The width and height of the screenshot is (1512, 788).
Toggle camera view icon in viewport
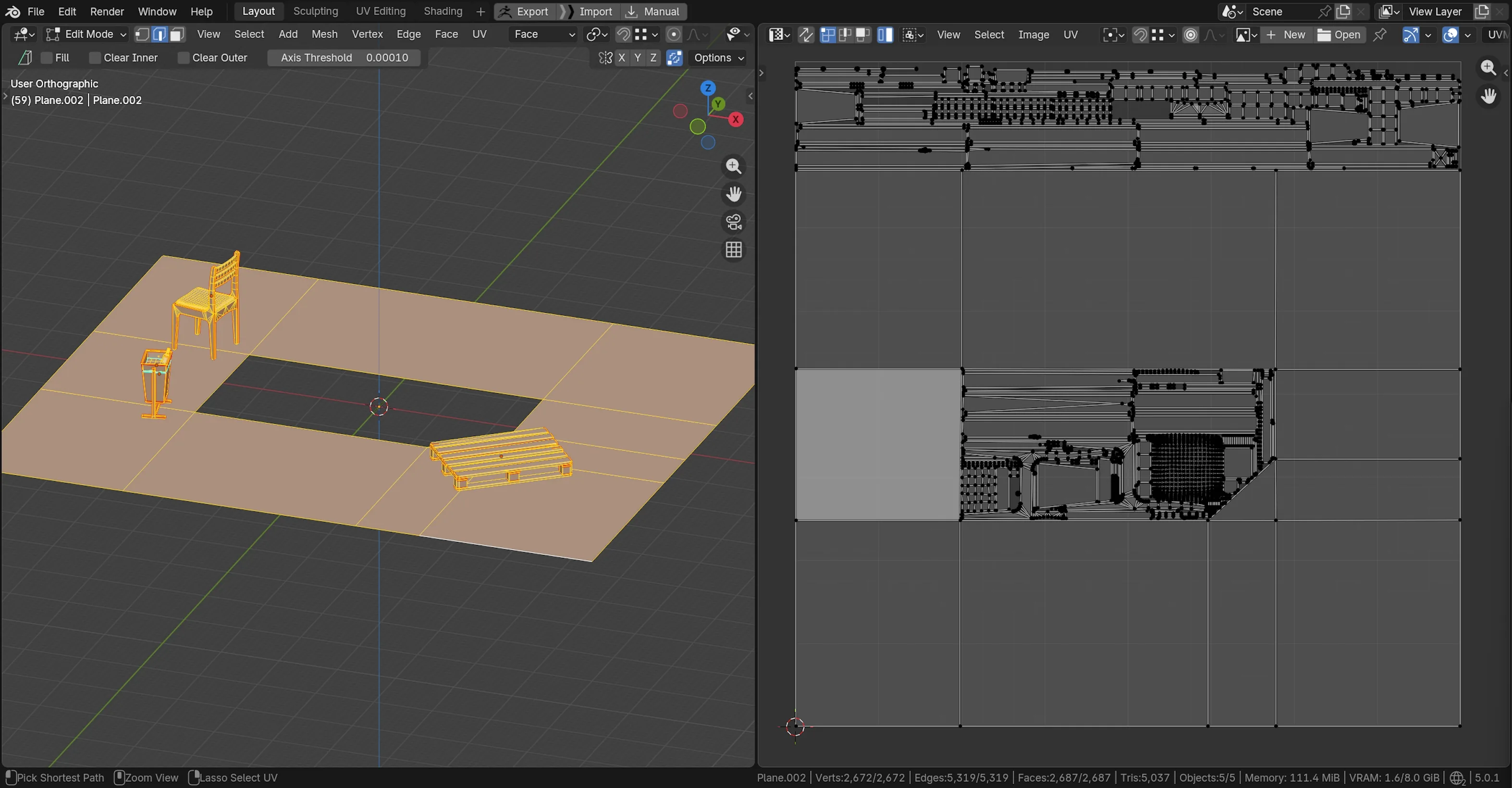click(734, 222)
